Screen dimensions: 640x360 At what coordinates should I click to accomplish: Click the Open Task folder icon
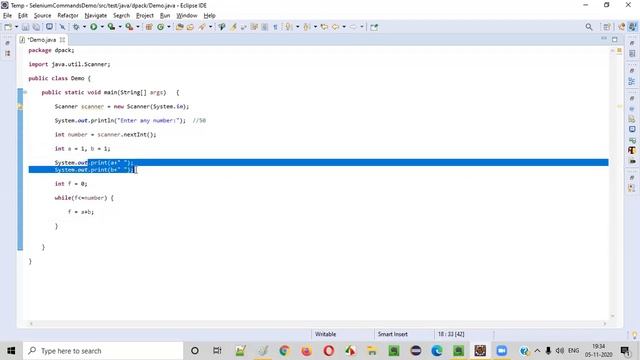pos(190,27)
